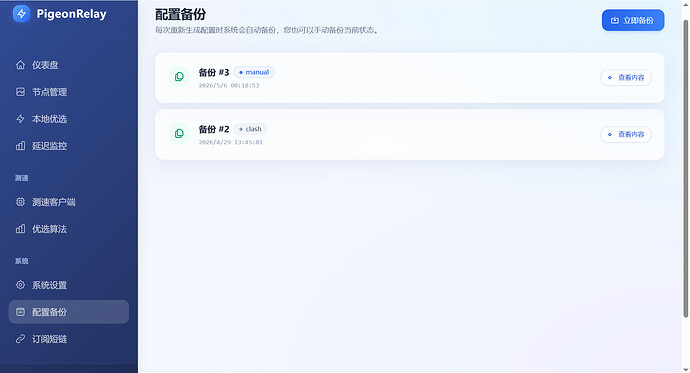
Task: Click the gear icon beside 系统设置
Action: [20, 285]
